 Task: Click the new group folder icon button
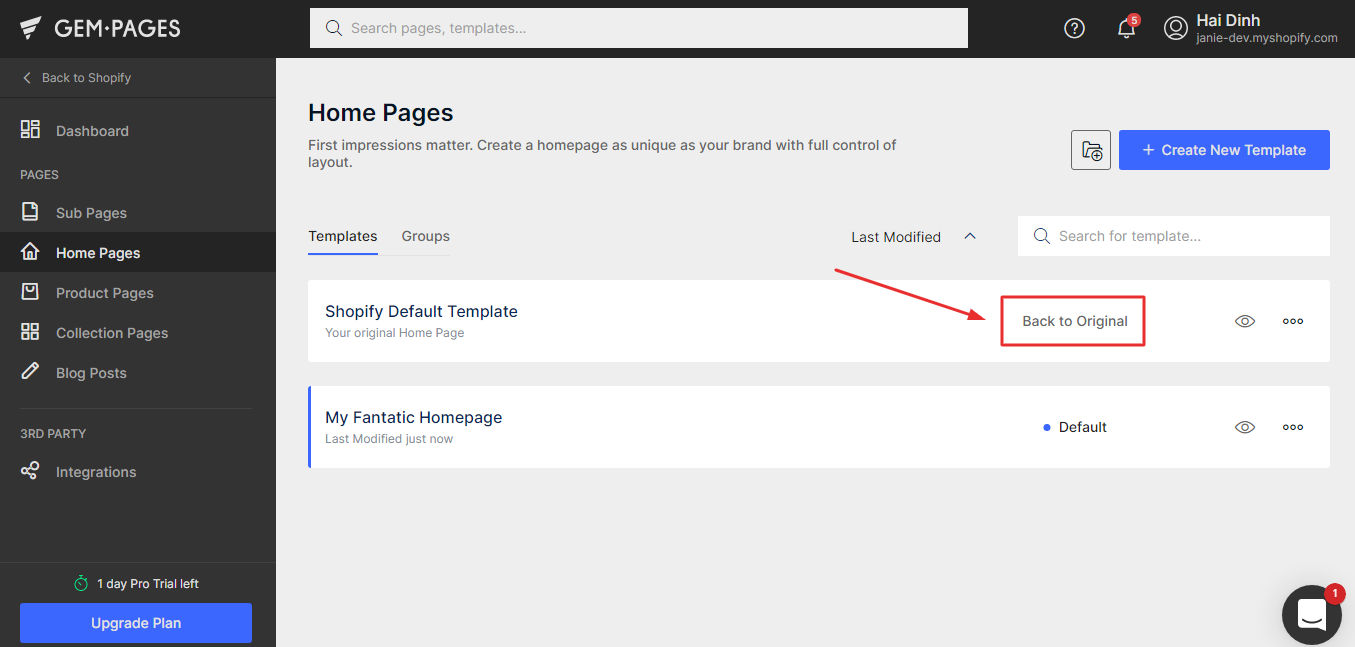point(1091,150)
